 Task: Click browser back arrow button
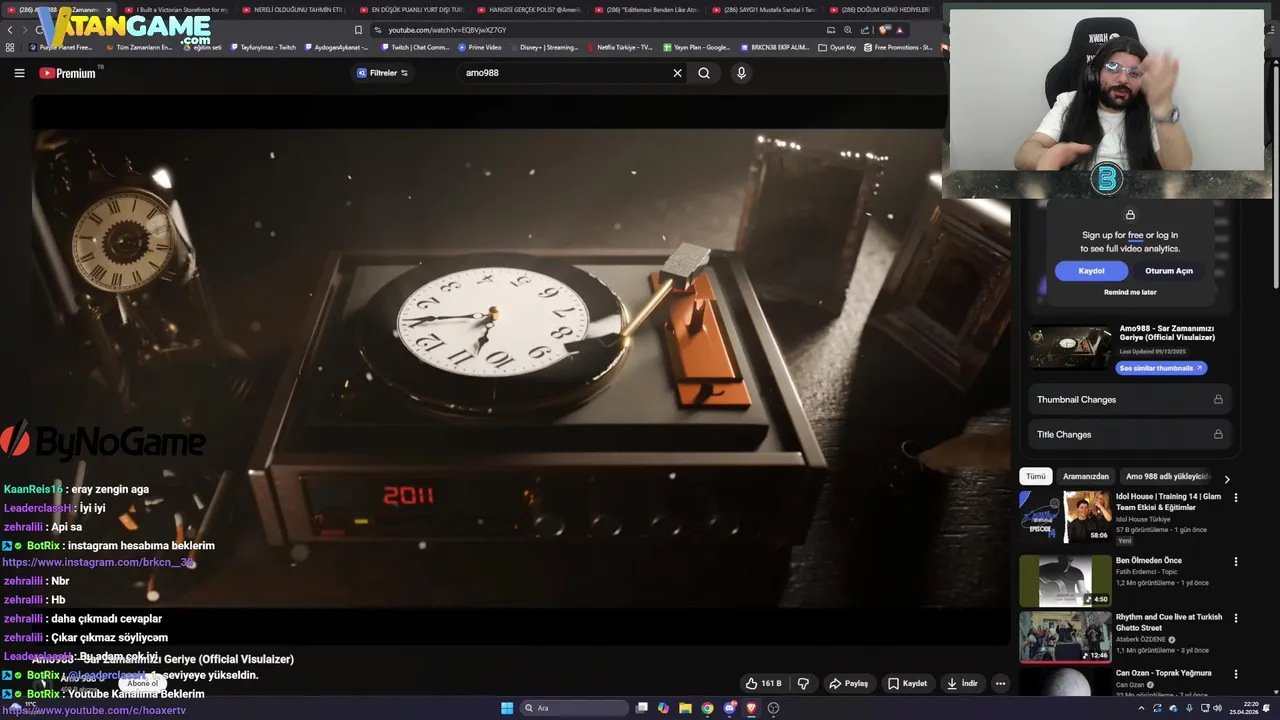point(10,30)
